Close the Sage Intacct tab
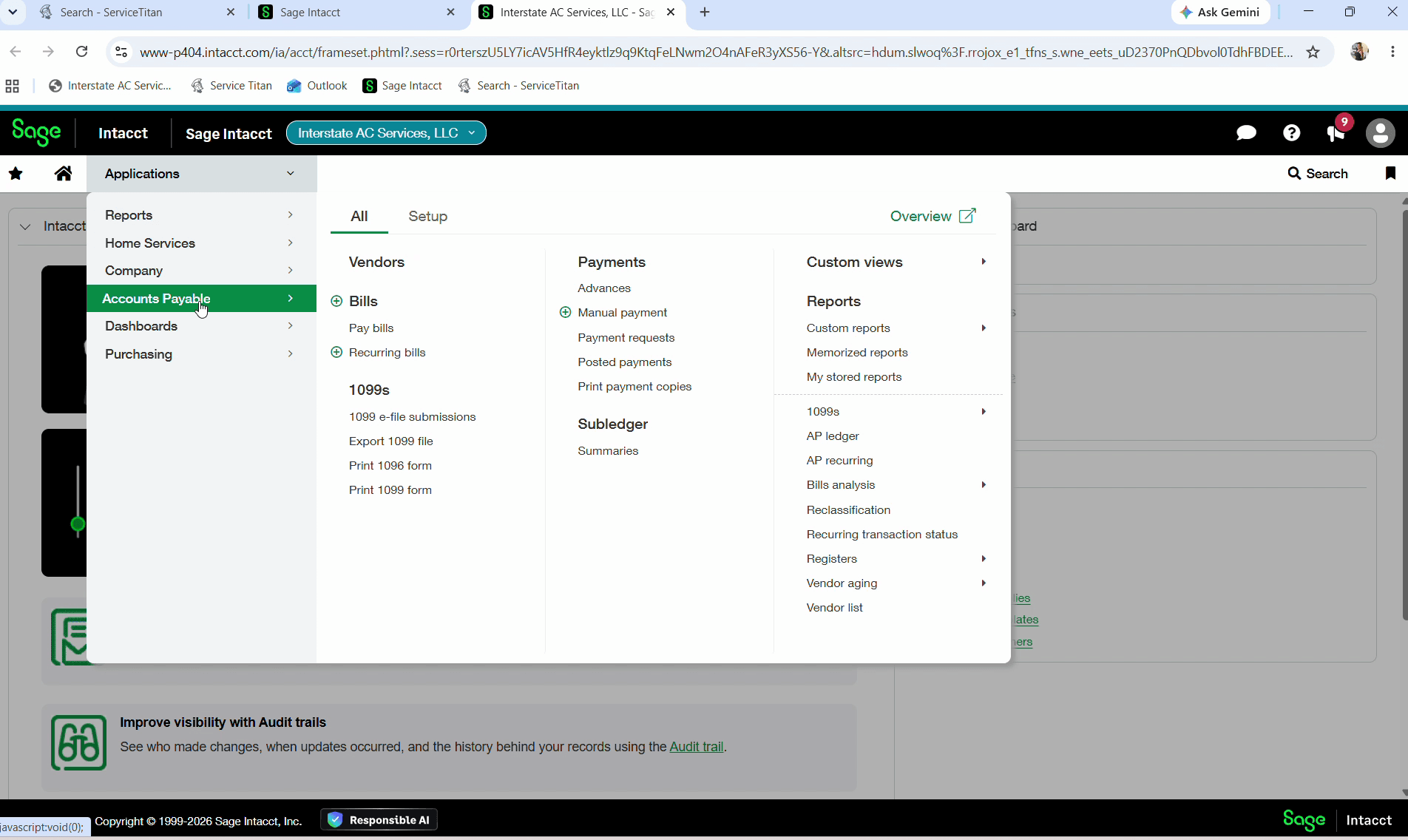The height and width of the screenshot is (840, 1408). point(451,12)
